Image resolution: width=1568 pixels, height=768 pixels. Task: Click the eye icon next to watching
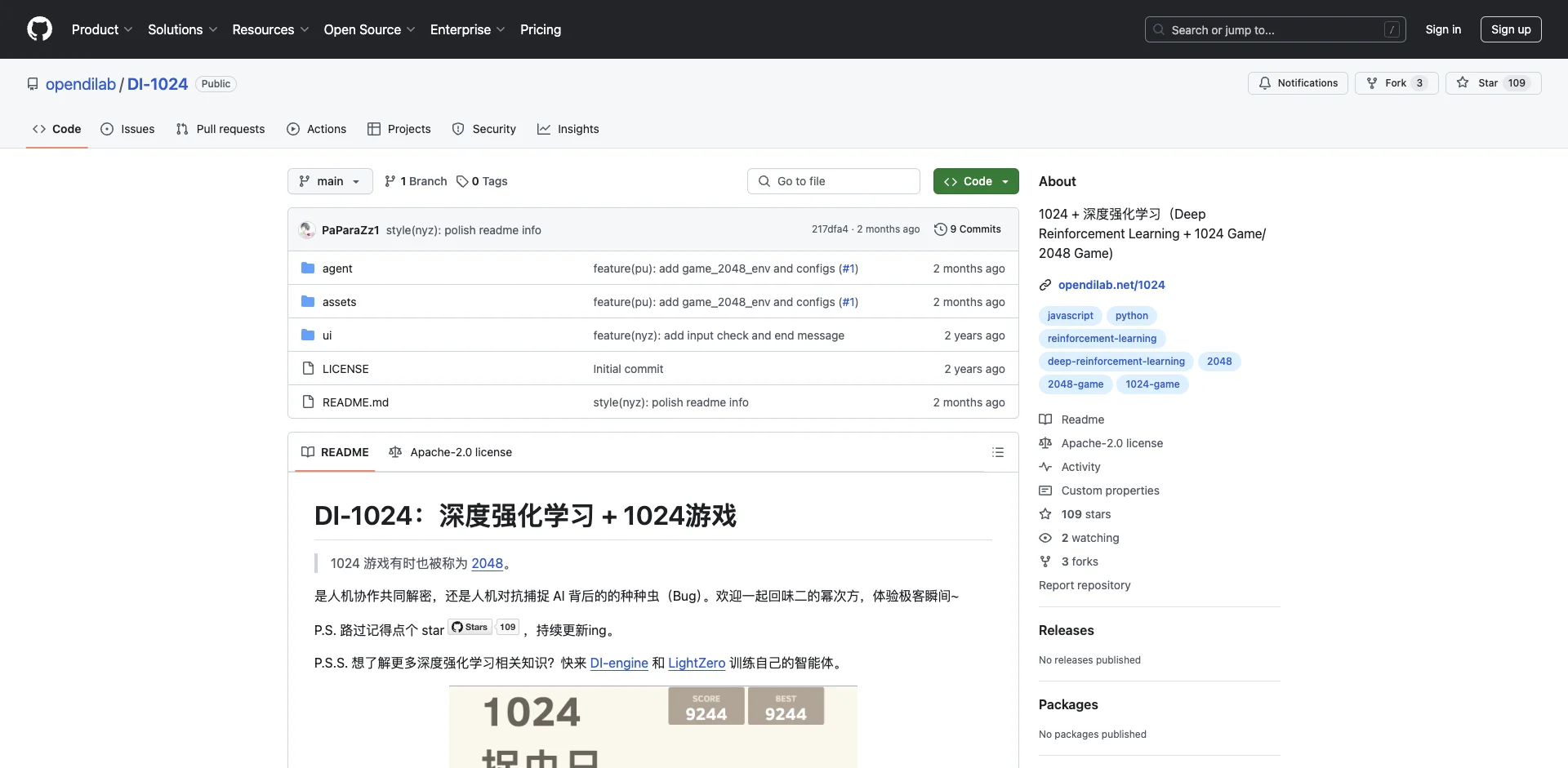tap(1045, 538)
